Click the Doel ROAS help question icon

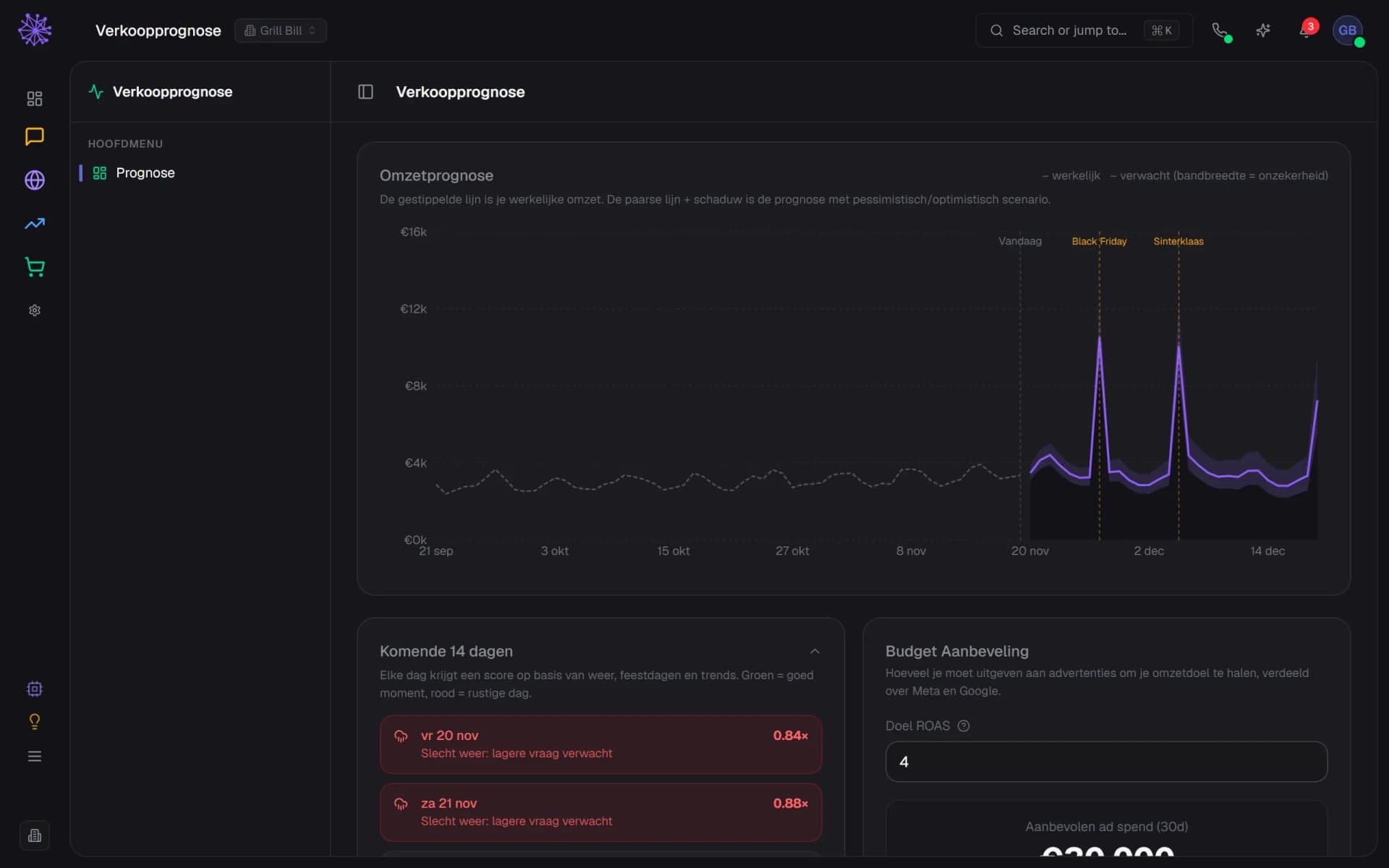pyautogui.click(x=964, y=726)
